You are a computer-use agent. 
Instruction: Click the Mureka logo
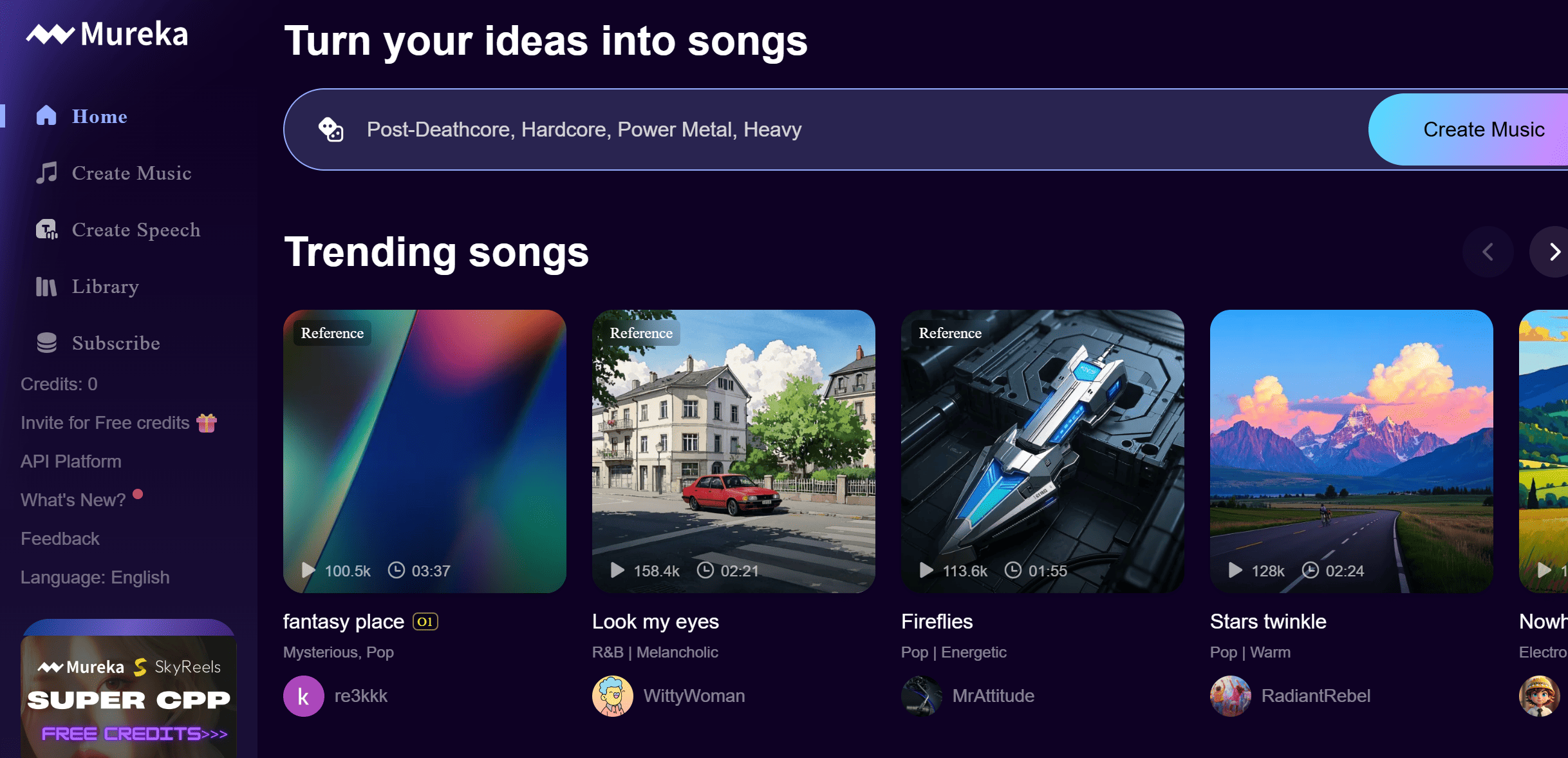(107, 34)
